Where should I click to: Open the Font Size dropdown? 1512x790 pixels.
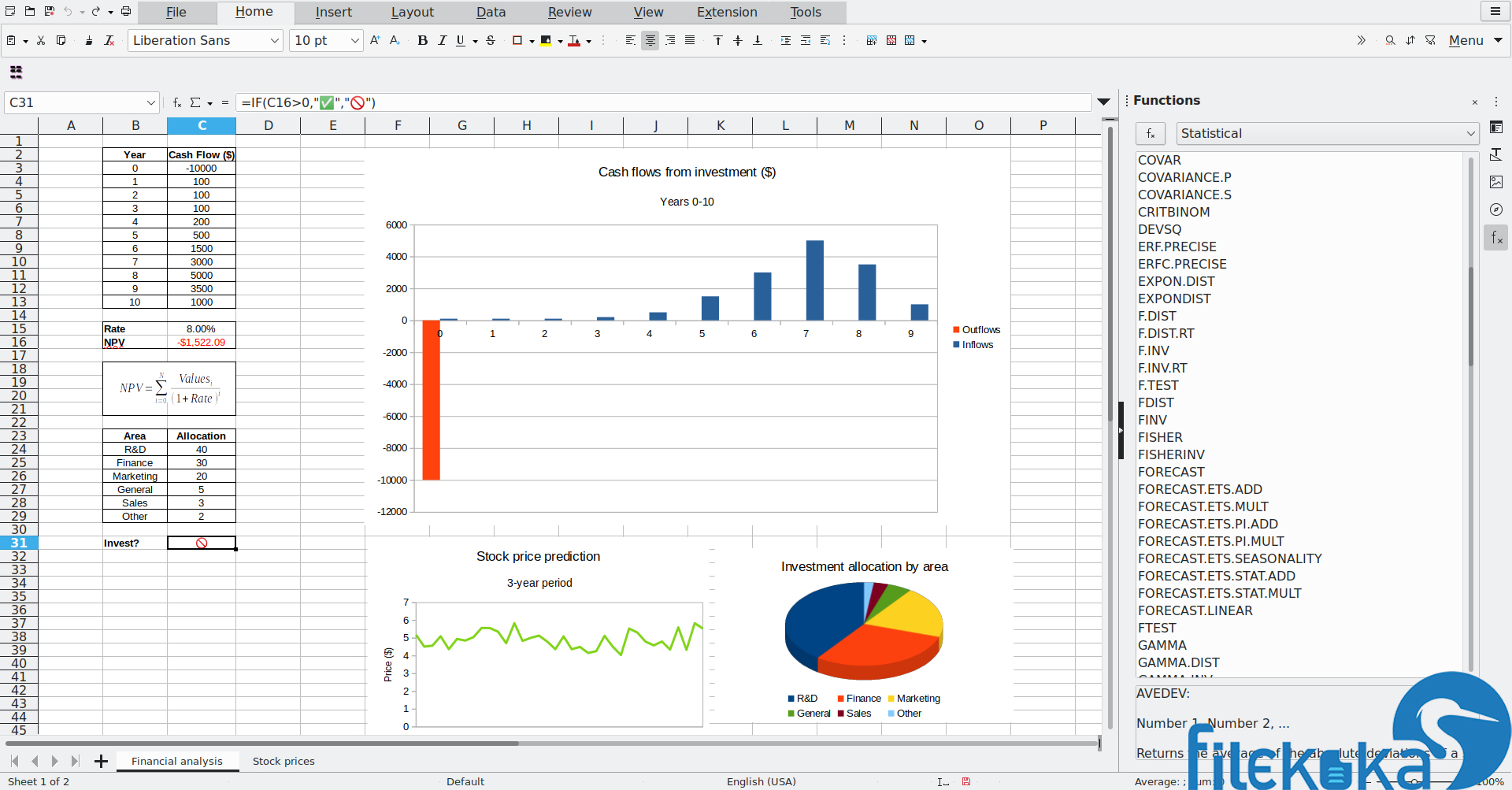(x=355, y=40)
